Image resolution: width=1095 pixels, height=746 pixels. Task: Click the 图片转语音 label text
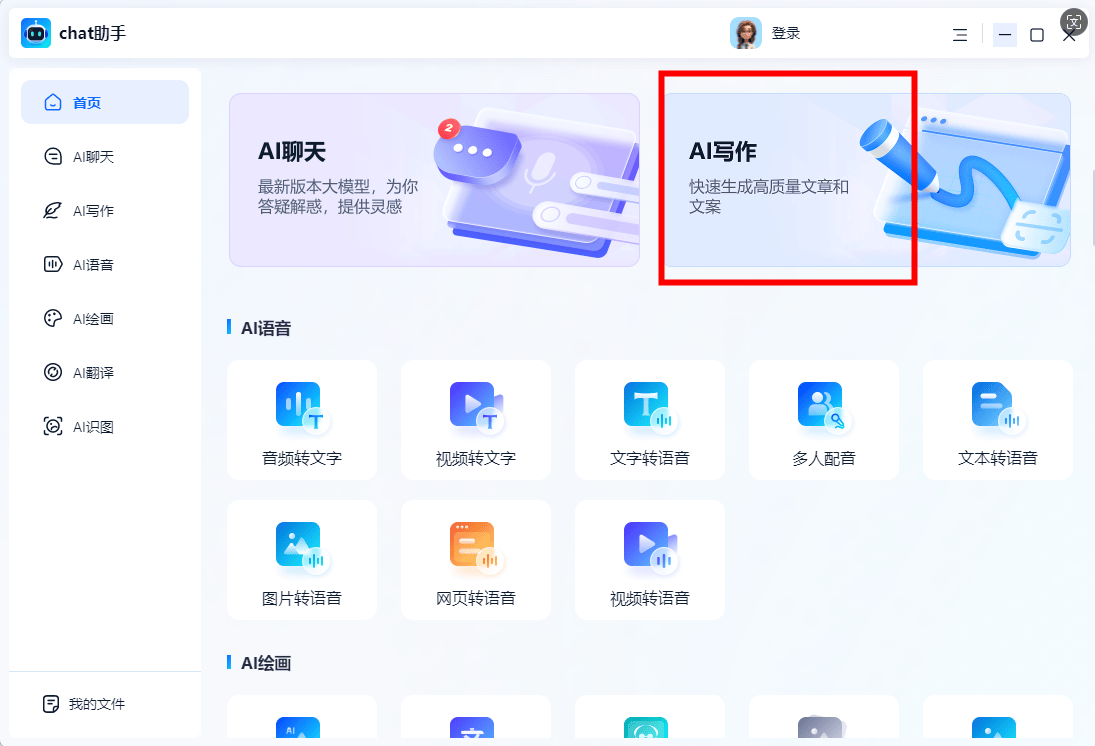pyautogui.click(x=302, y=598)
